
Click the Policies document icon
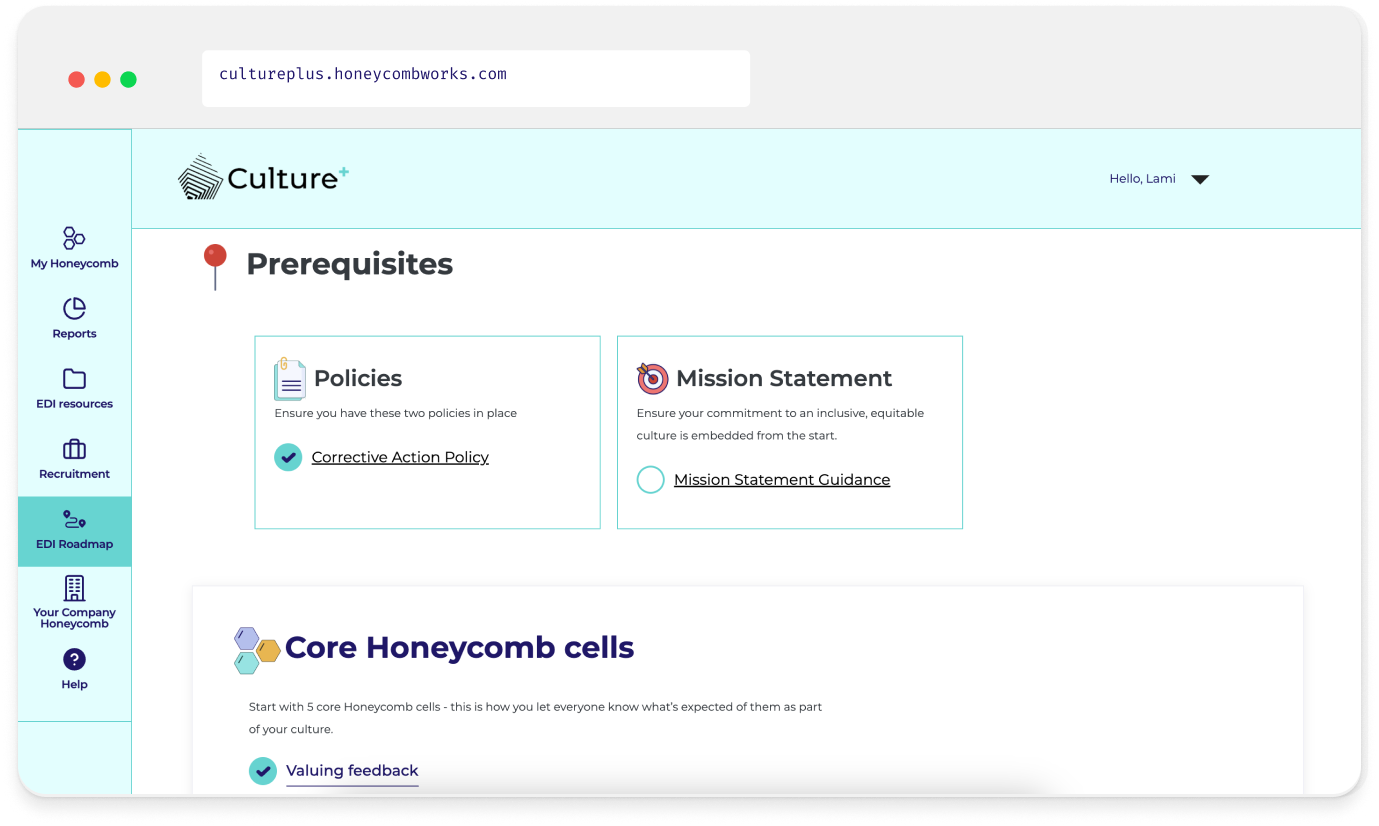[290, 379]
